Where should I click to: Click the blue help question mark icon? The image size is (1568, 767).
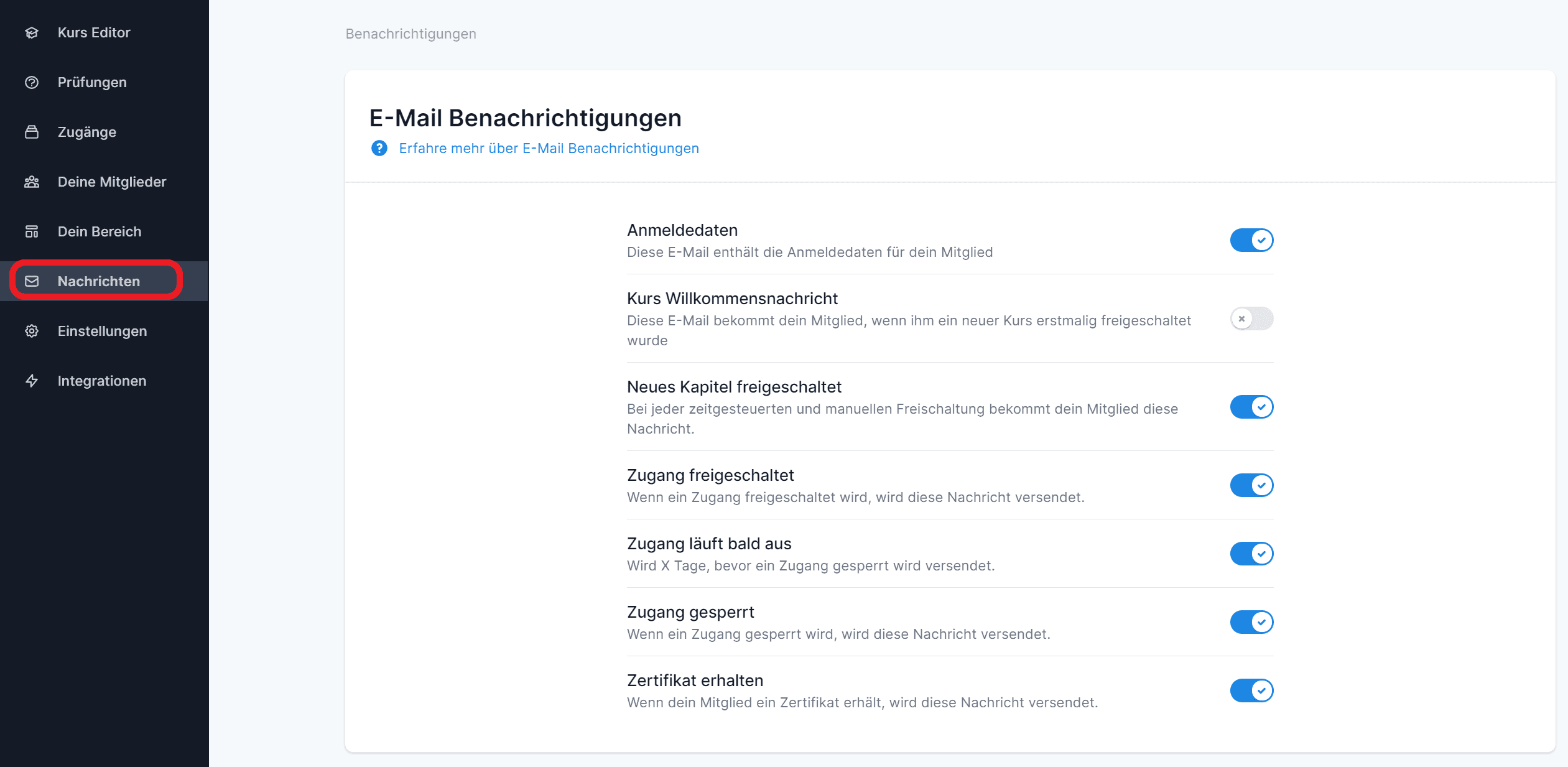point(379,148)
